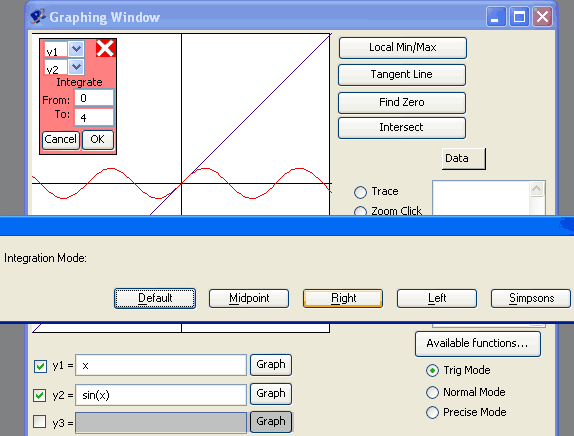Close the red Integrate panel with X
This screenshot has width=574, height=436.
105,49
